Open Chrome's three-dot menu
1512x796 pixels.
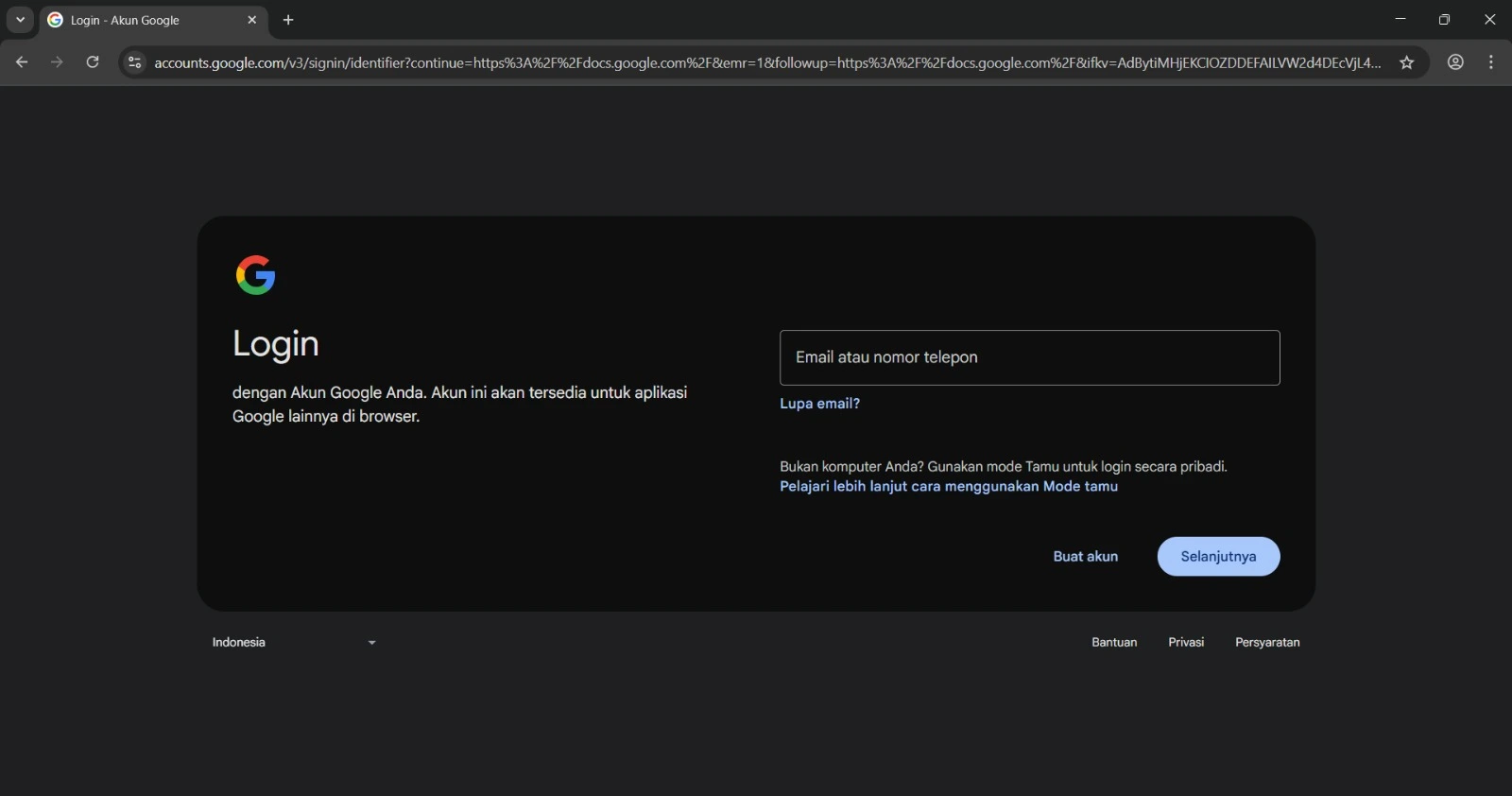(1491, 62)
